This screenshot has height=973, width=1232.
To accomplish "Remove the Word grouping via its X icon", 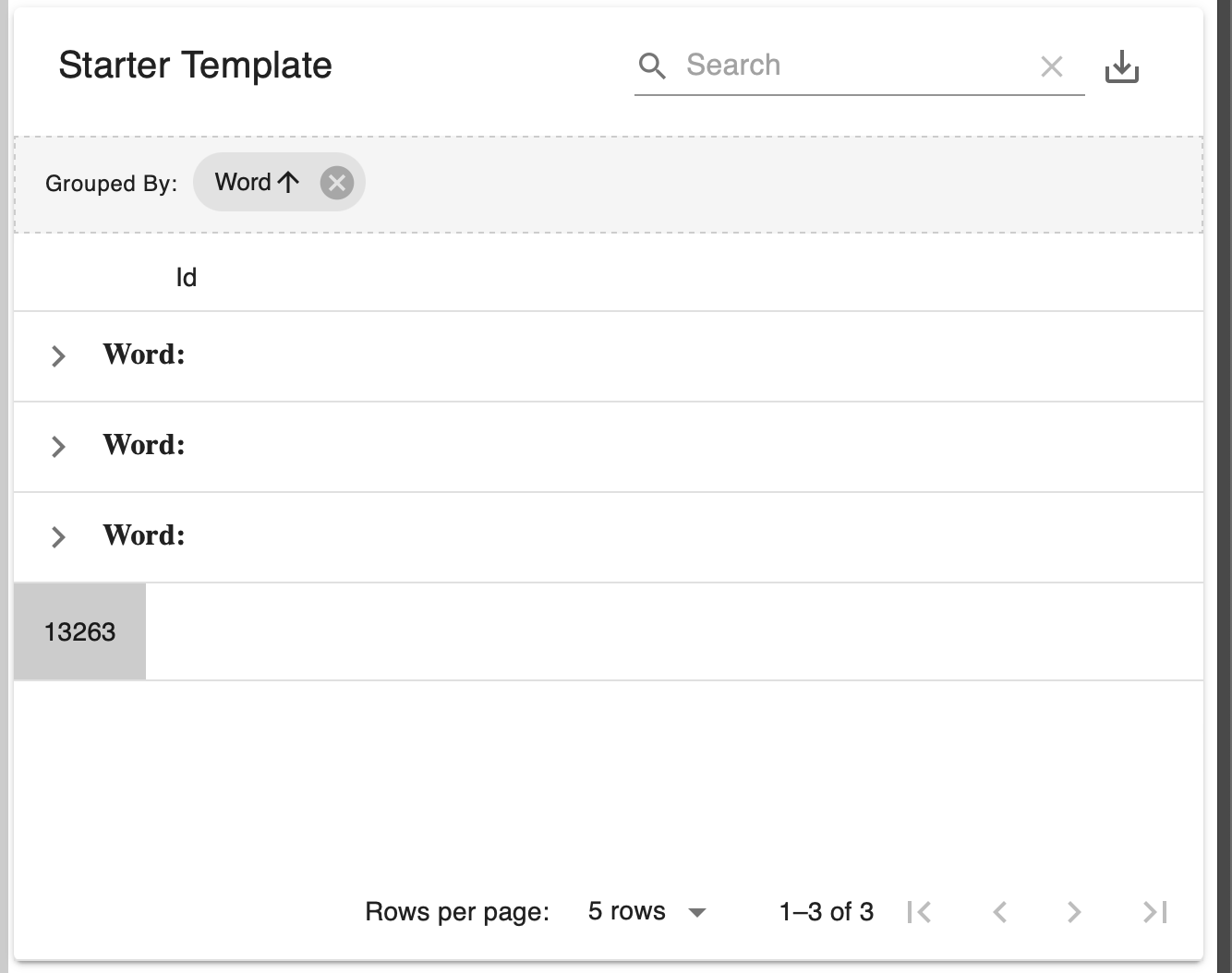I will coord(337,182).
